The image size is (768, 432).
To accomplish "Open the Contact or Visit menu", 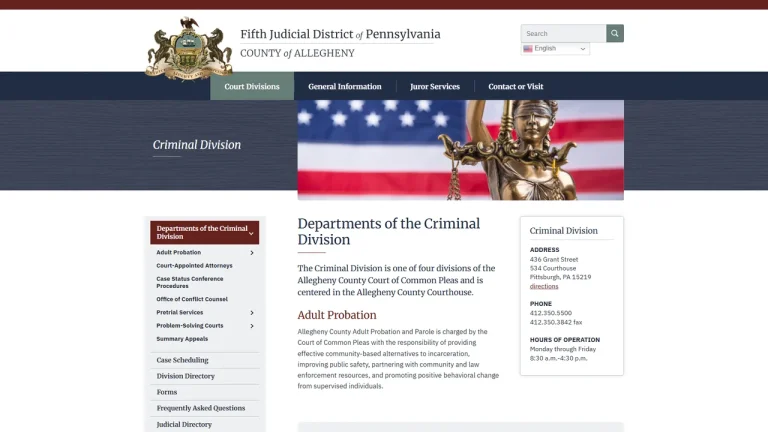I will pyautogui.click(x=516, y=86).
